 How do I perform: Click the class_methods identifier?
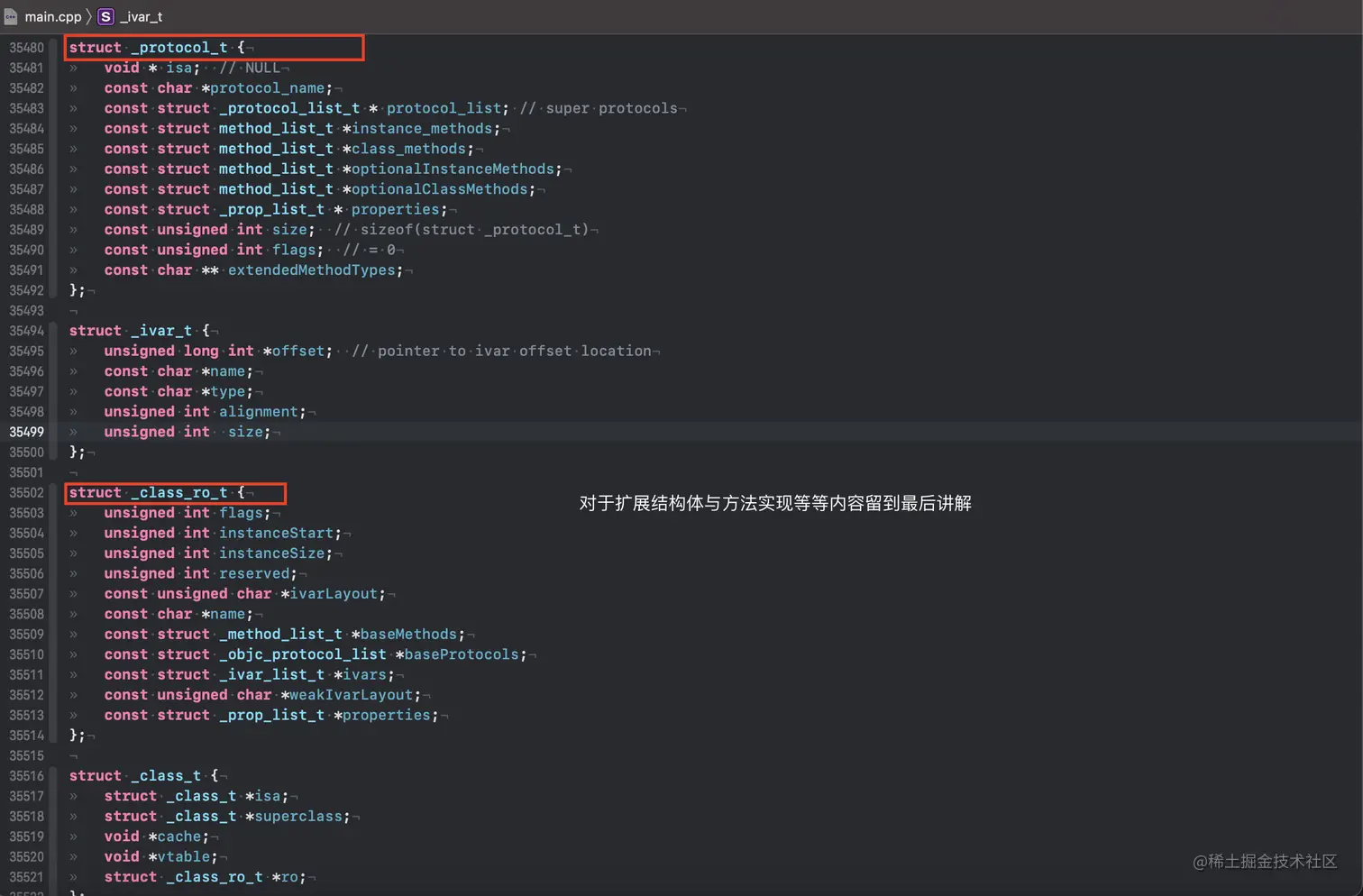coord(409,149)
